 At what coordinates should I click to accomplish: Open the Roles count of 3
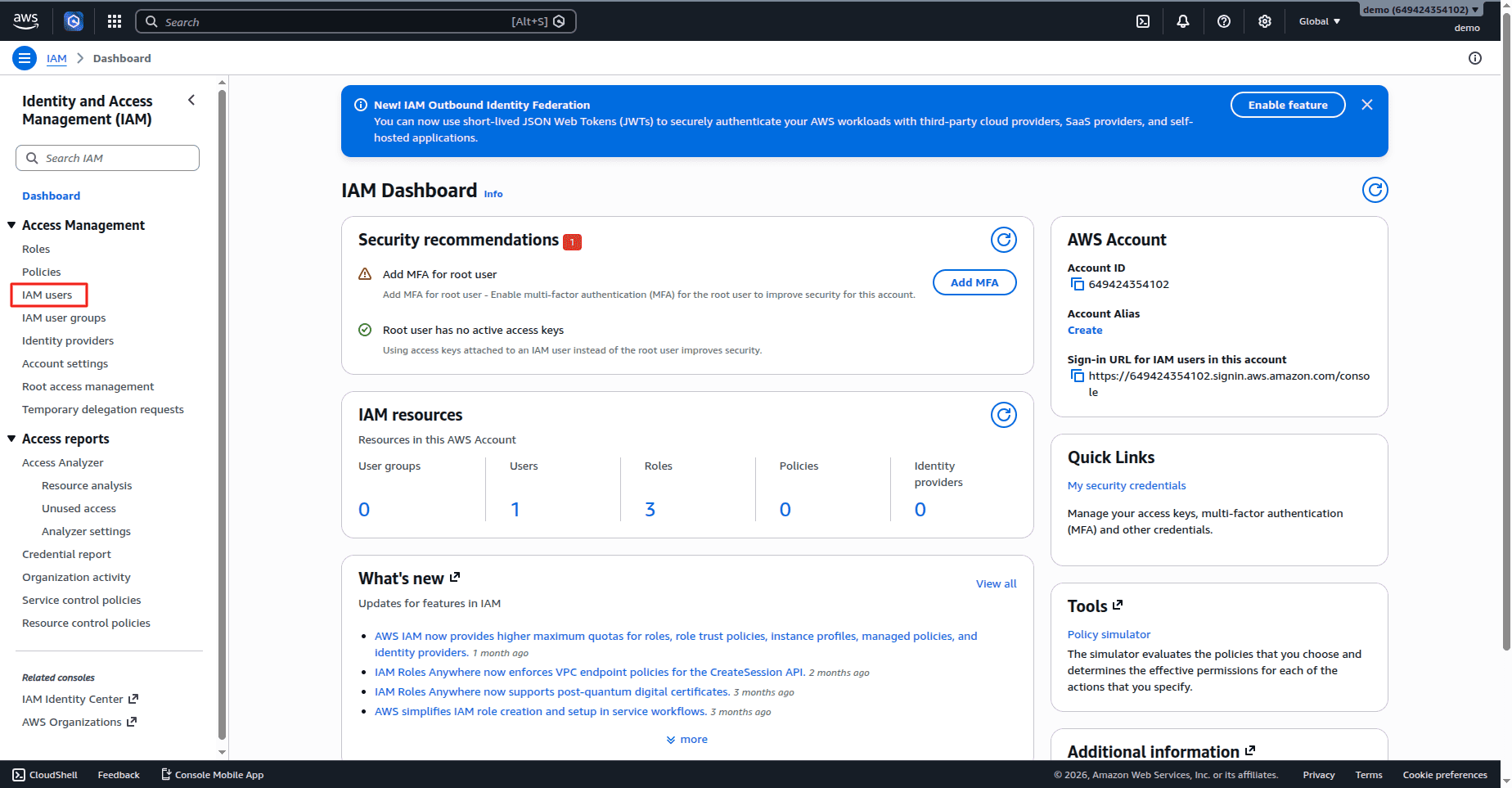tap(650, 509)
